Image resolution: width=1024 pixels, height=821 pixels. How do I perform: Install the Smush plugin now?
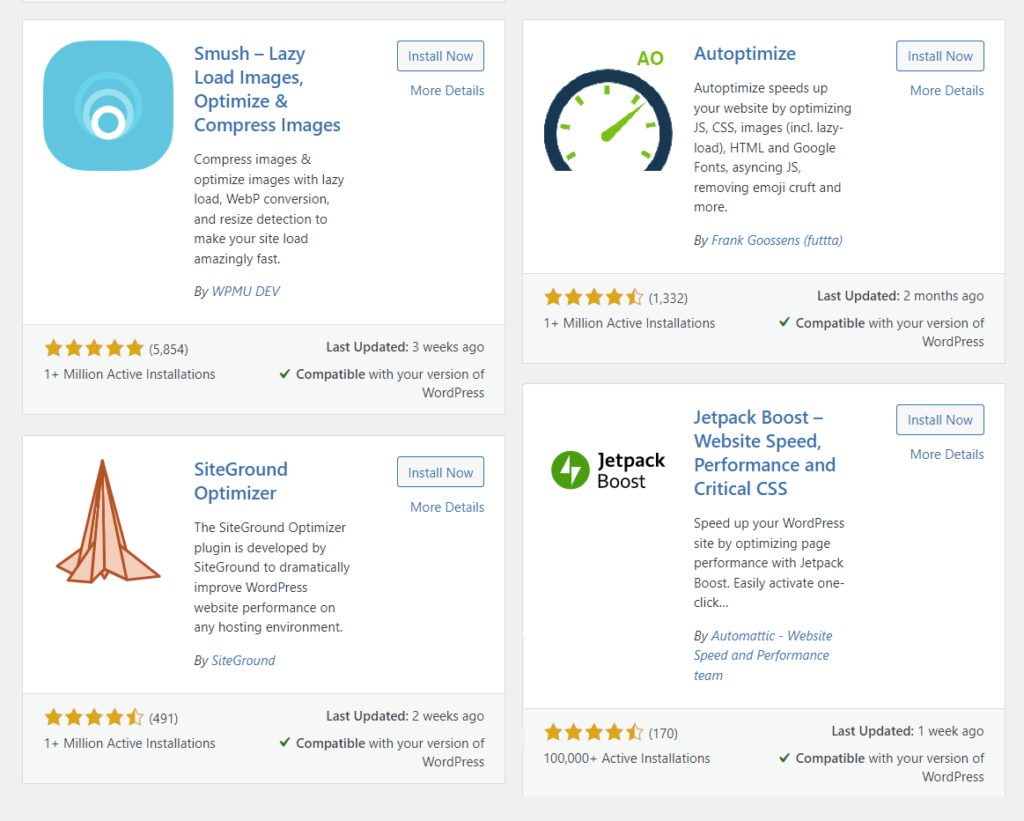(440, 56)
